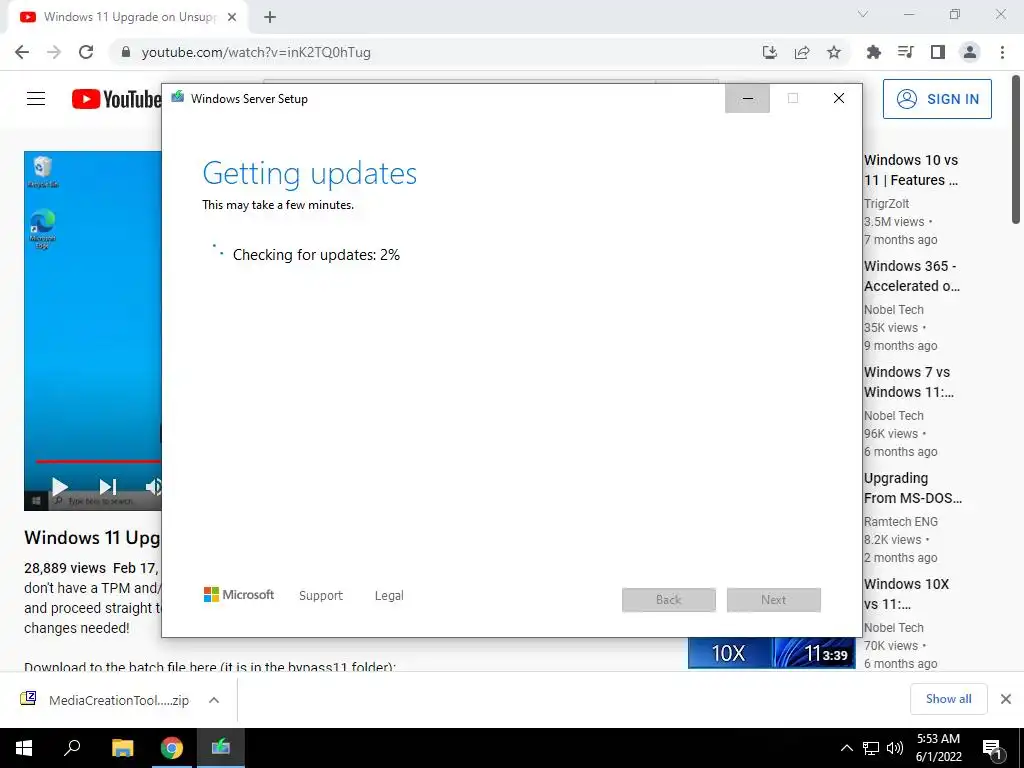Select the Windows 11 Upgrade YouTube tab
Viewport: 1024px width, 768px height.
(127, 17)
